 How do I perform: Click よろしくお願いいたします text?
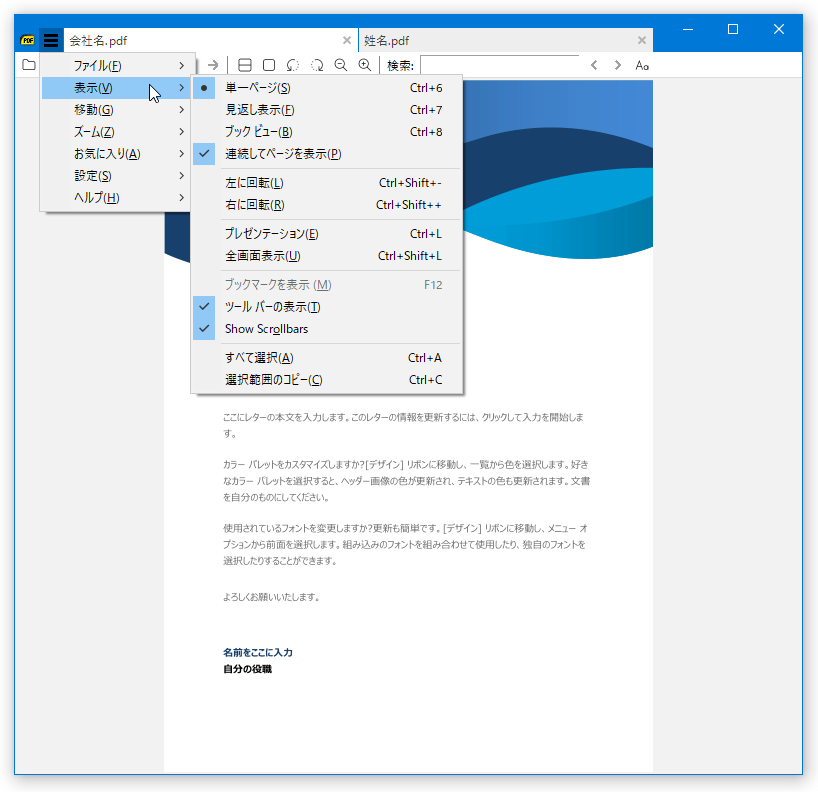(x=271, y=597)
